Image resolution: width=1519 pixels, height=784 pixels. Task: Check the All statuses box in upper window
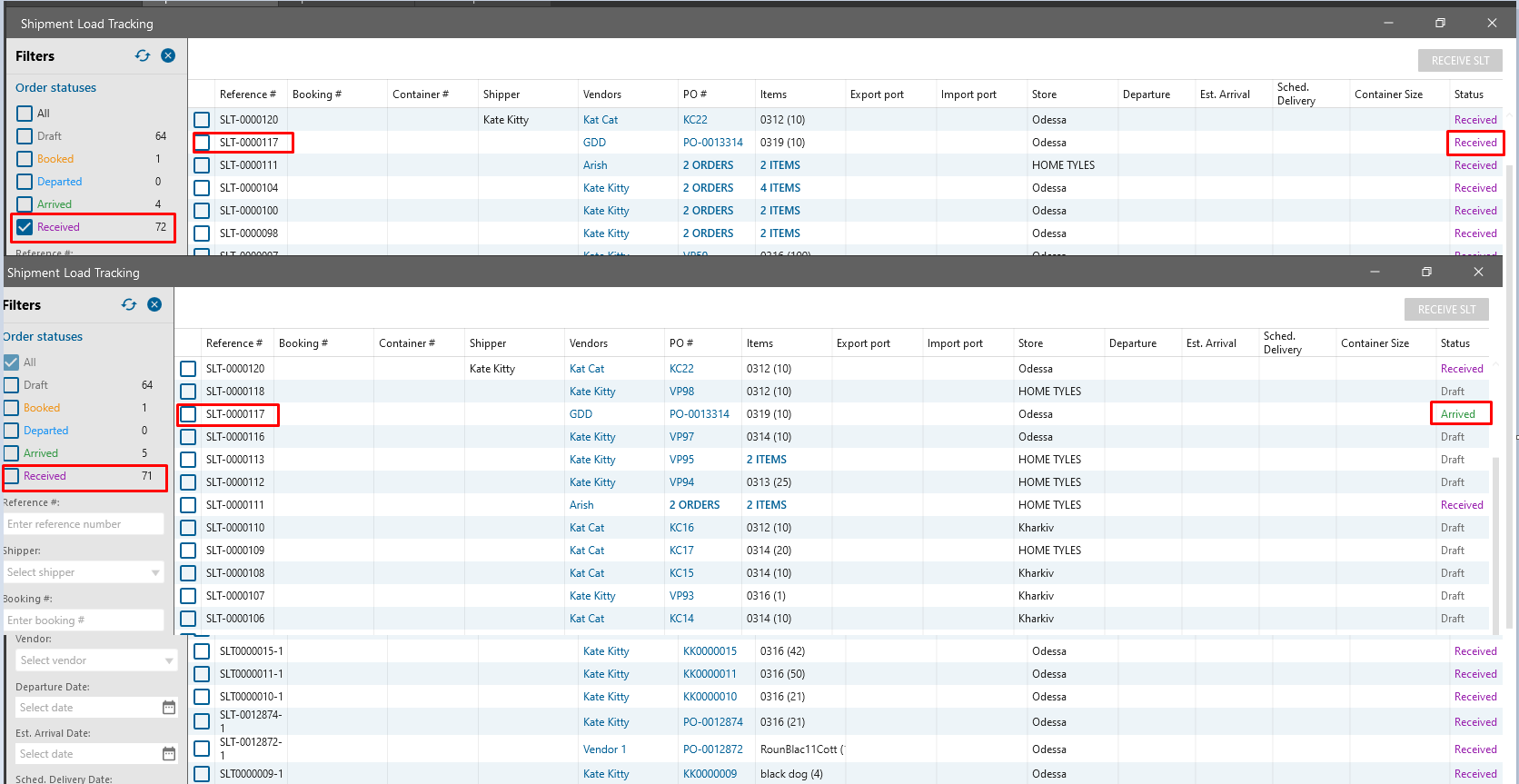click(25, 114)
